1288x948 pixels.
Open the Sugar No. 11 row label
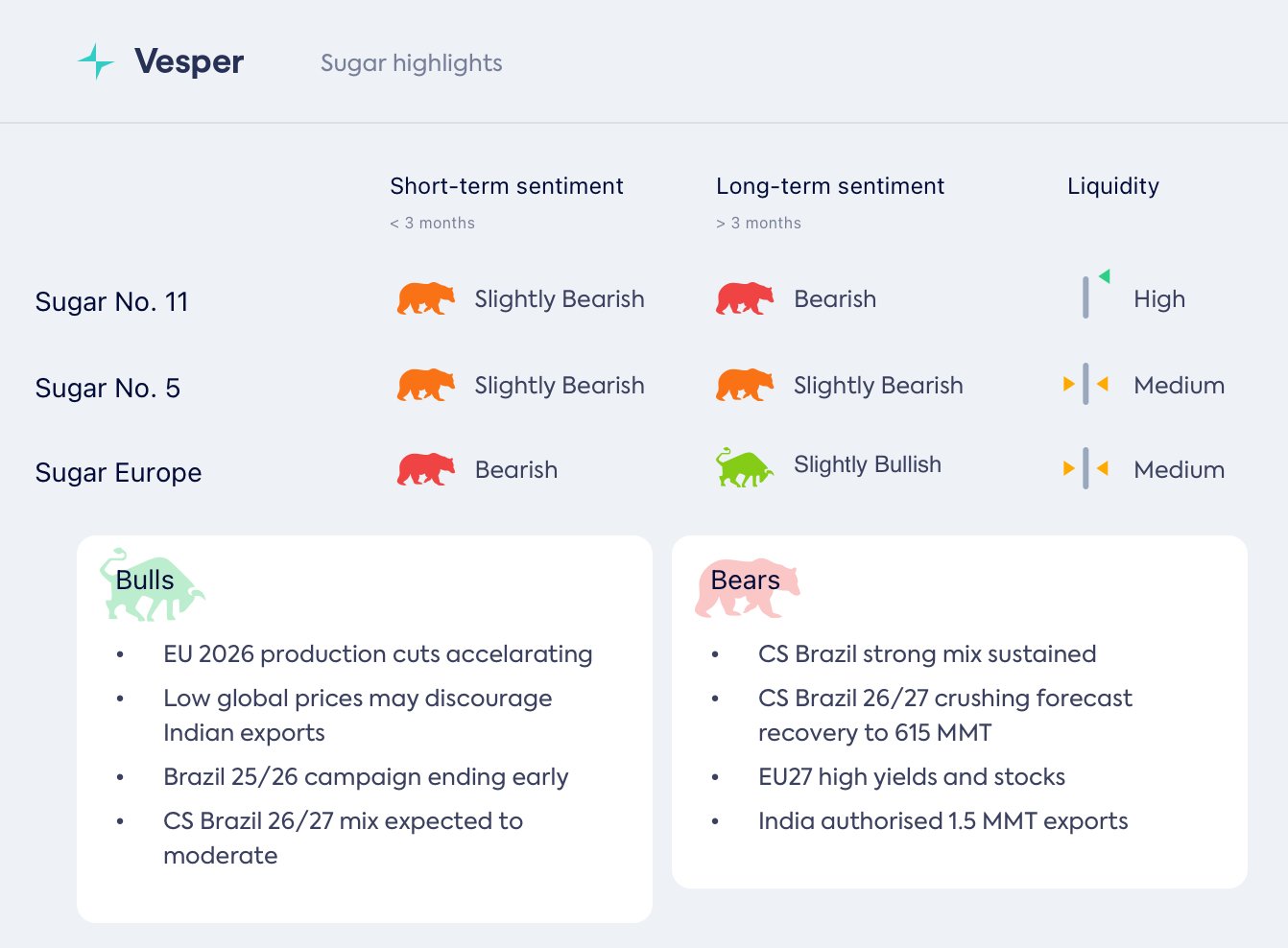click(x=111, y=302)
